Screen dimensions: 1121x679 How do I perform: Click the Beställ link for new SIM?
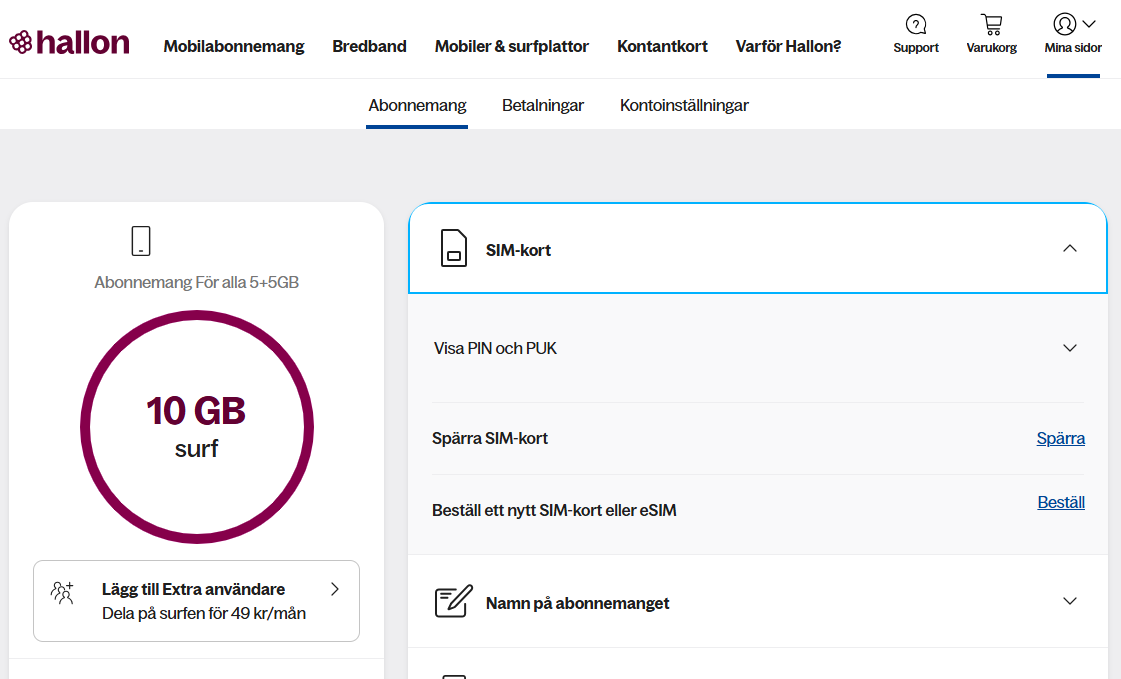tap(1061, 502)
